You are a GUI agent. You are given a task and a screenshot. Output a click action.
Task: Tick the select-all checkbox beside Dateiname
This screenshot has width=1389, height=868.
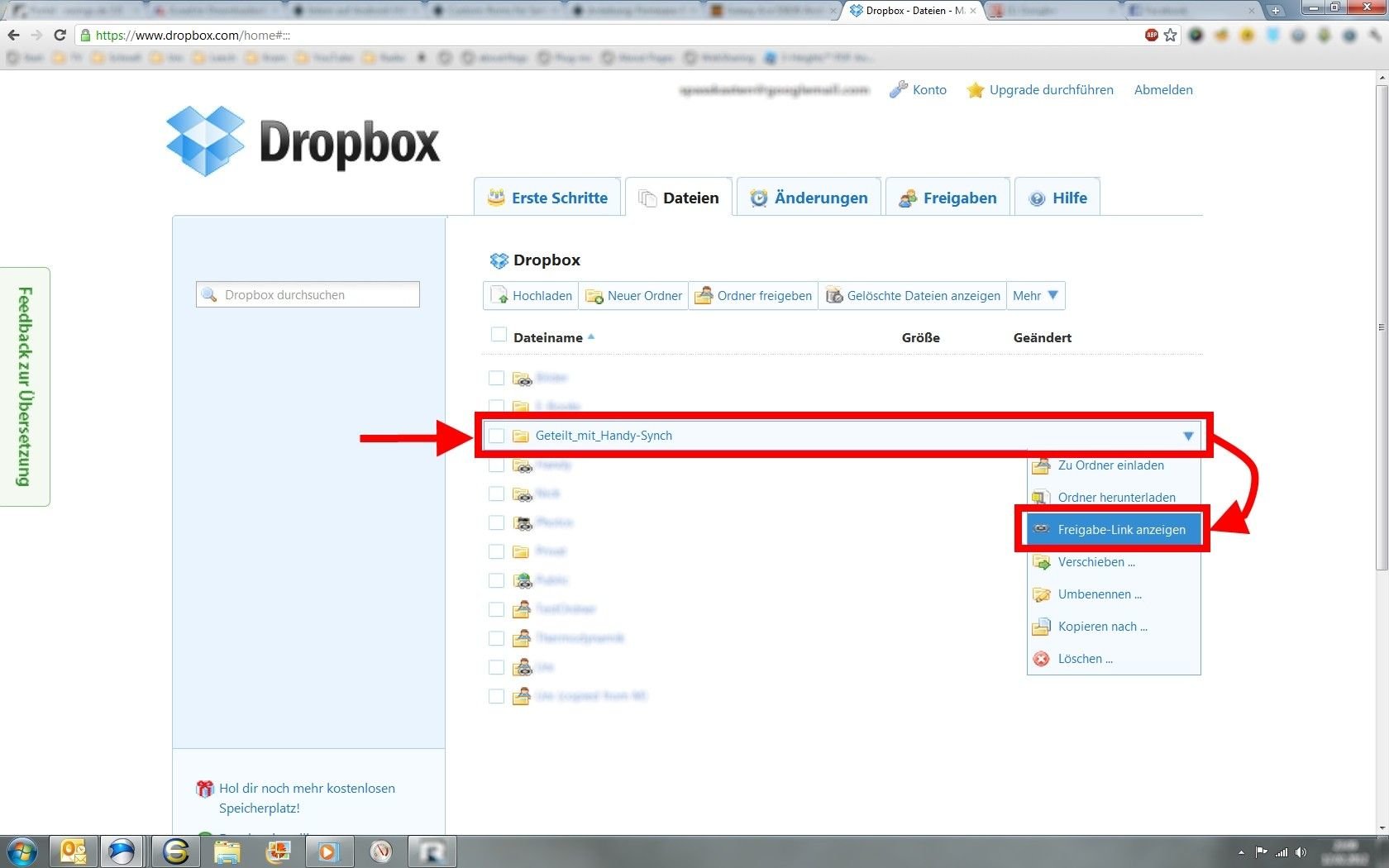499,334
